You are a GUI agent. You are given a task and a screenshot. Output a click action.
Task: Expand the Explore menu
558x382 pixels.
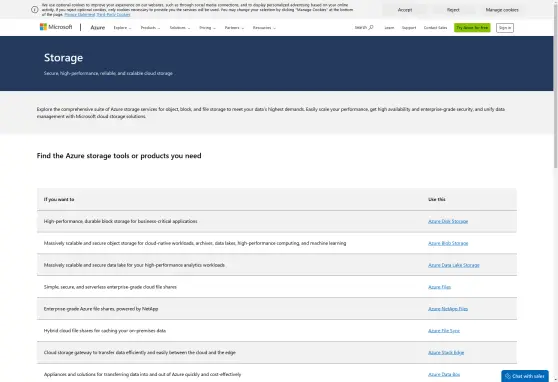[122, 28]
